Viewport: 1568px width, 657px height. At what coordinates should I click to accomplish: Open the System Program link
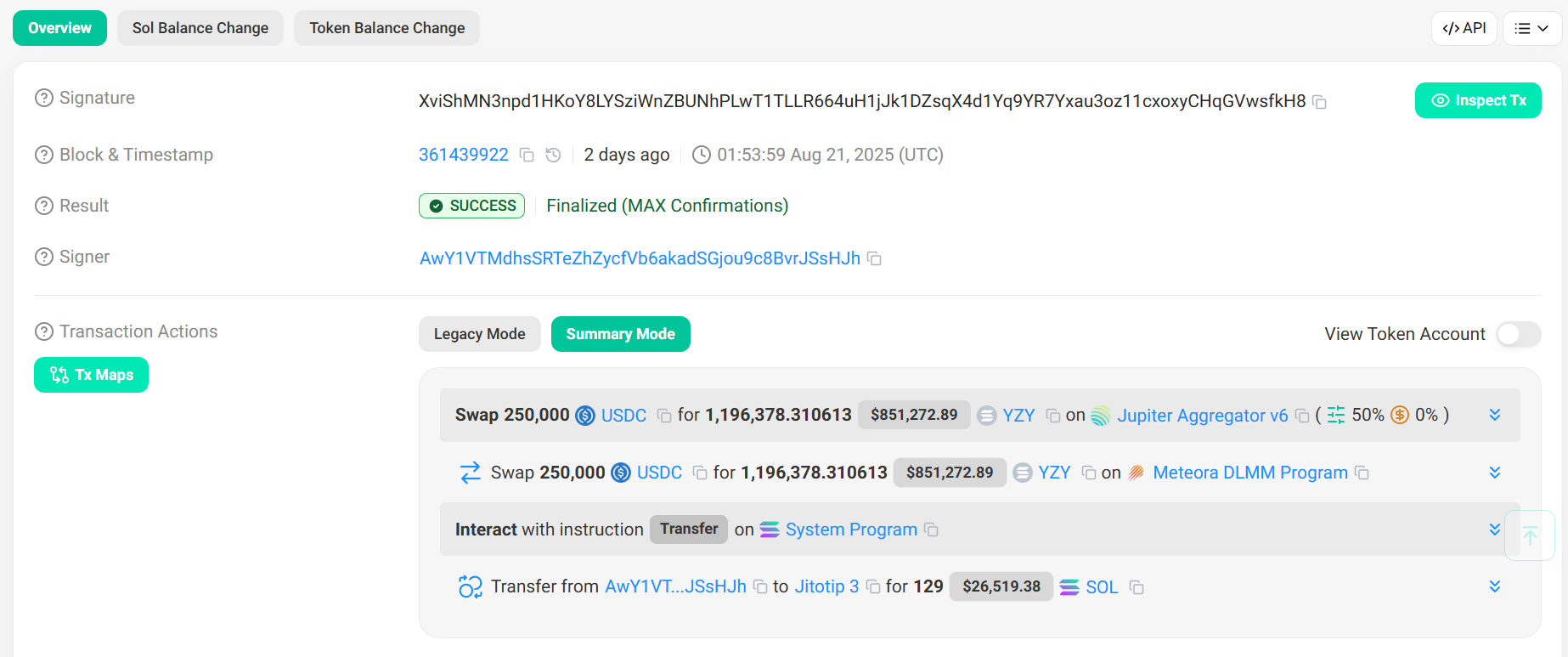pos(851,530)
